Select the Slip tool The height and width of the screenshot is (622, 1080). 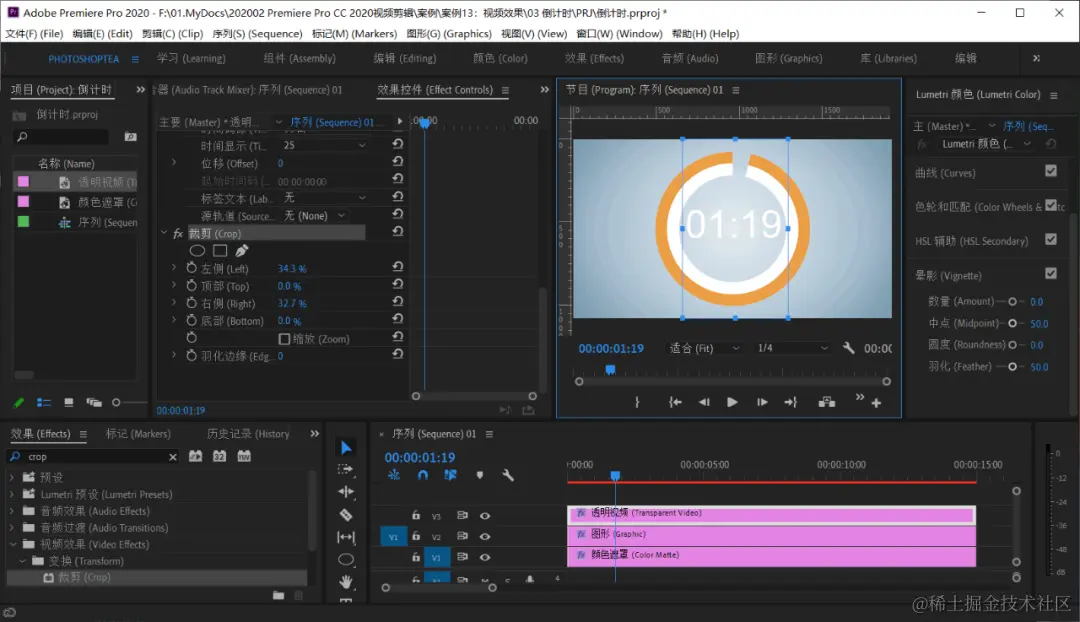[346, 537]
